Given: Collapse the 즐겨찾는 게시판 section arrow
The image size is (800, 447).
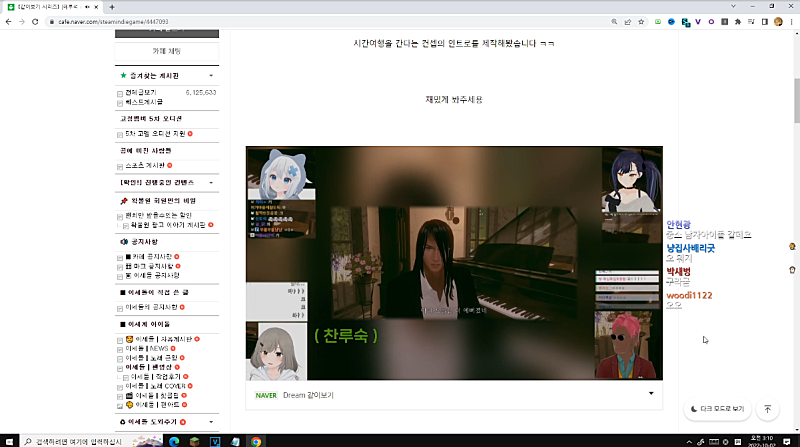Looking at the screenshot, I should [x=211, y=76].
